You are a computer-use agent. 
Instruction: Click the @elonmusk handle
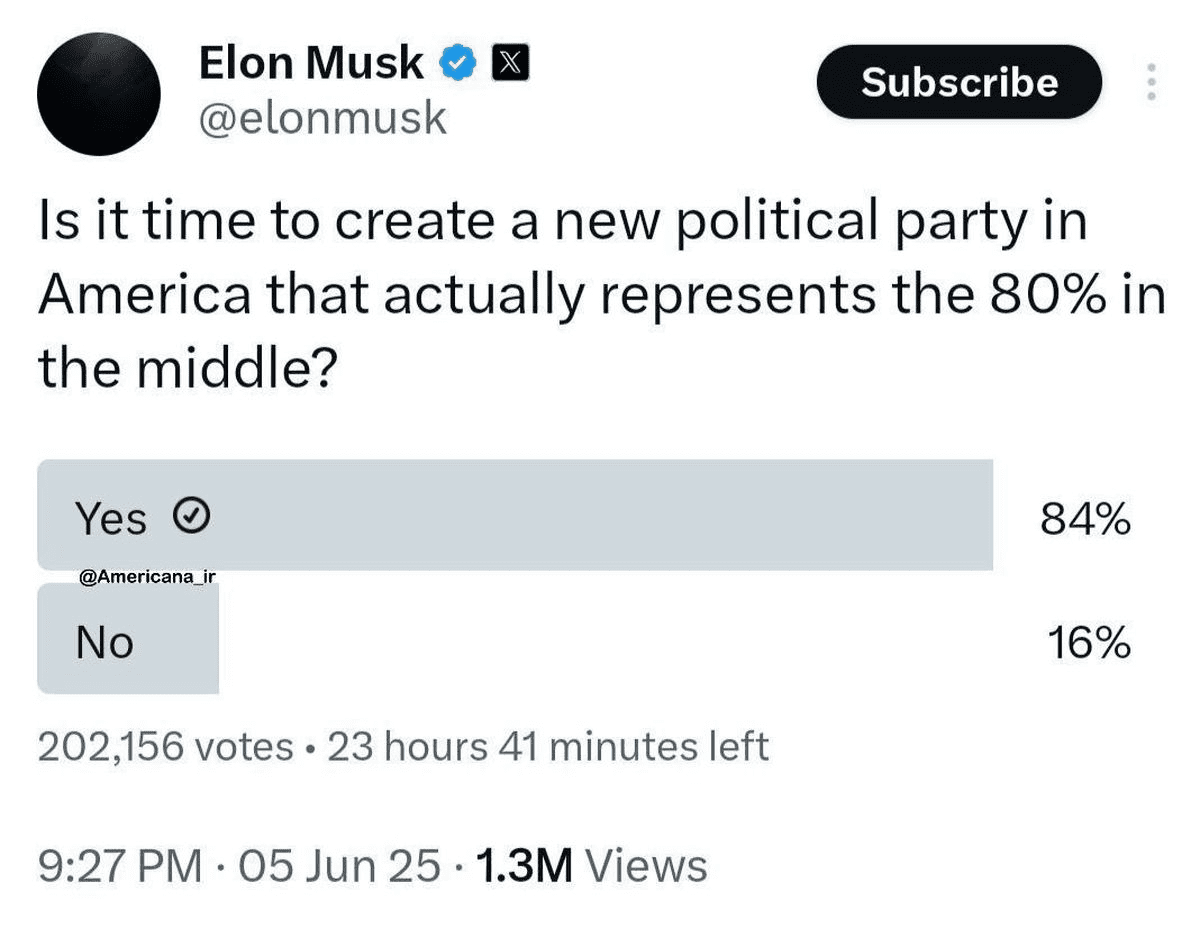coord(322,119)
